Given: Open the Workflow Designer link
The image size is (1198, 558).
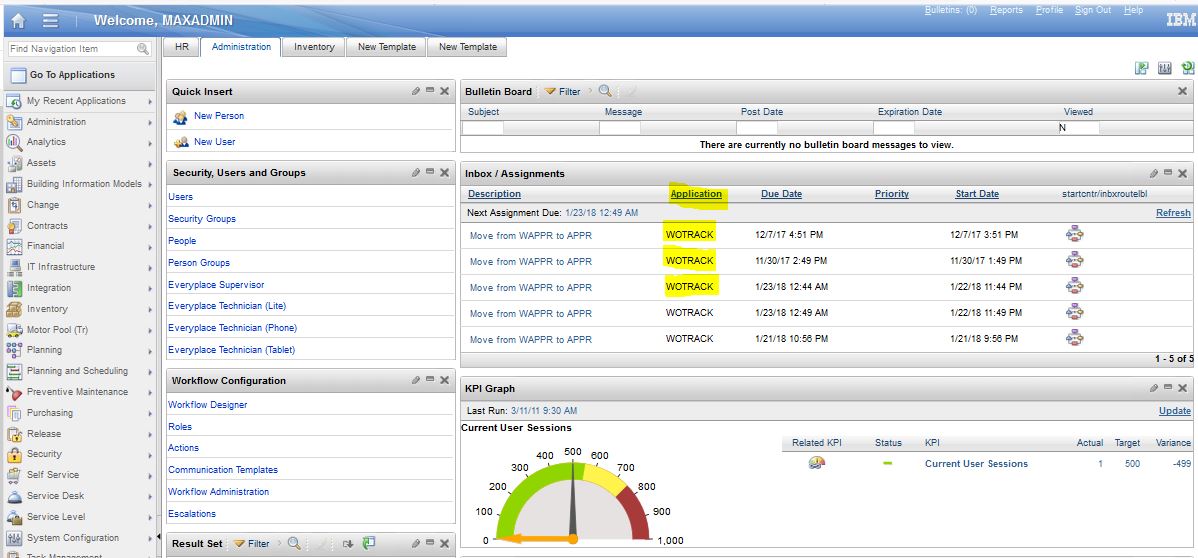Looking at the screenshot, I should [207, 405].
